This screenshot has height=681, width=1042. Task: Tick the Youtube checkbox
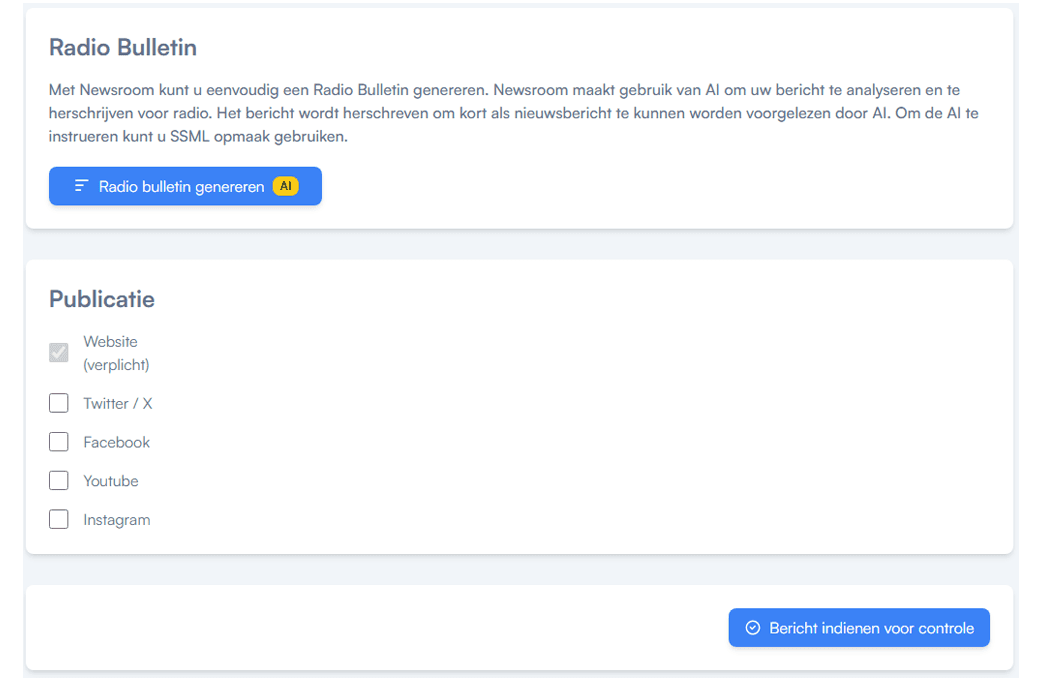tap(58, 480)
